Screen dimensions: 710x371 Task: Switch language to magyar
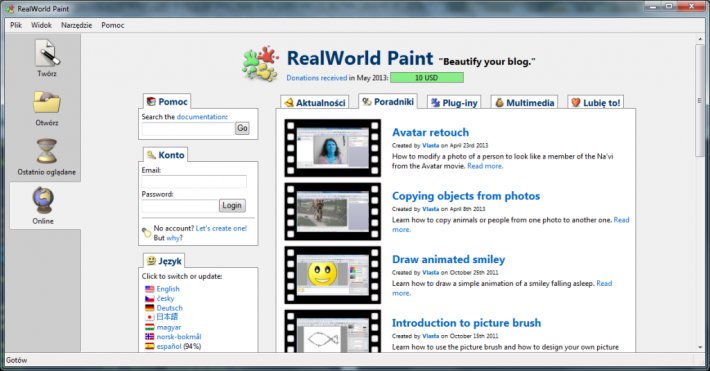click(168, 327)
